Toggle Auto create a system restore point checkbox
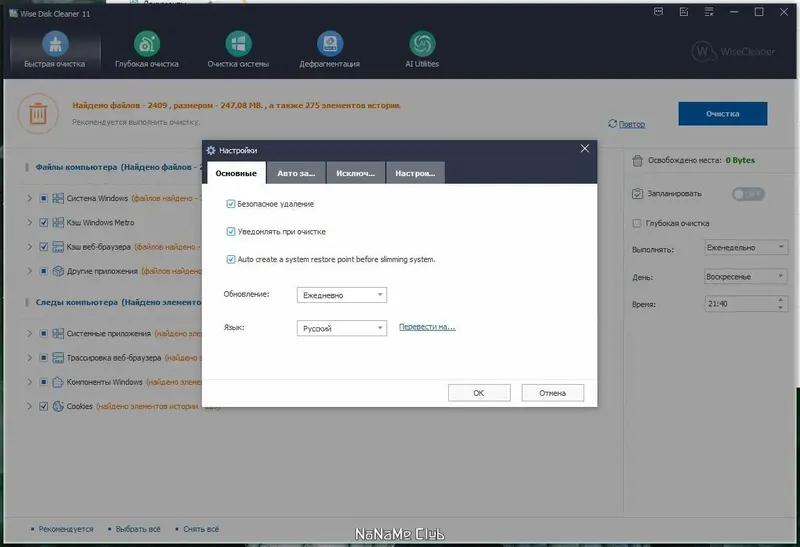 pyautogui.click(x=231, y=259)
